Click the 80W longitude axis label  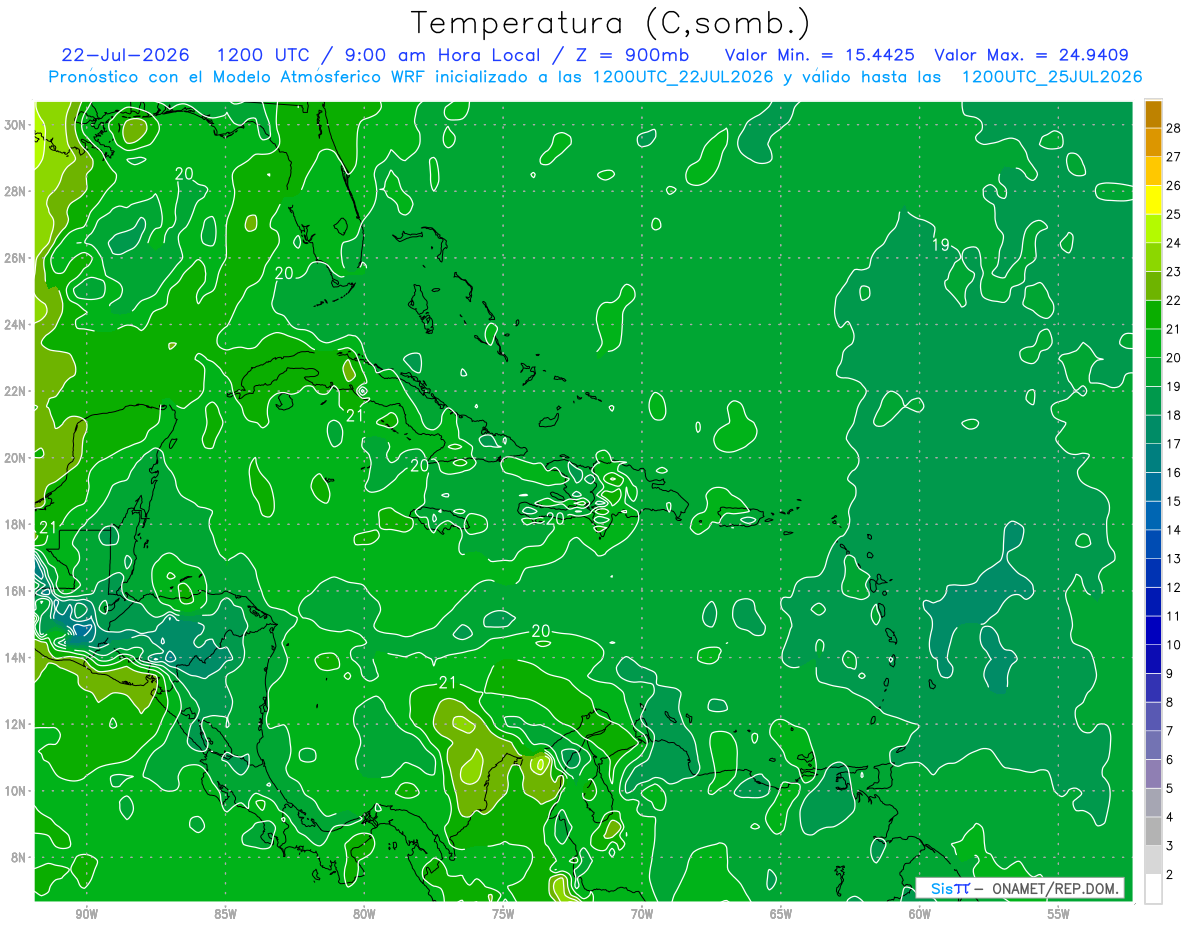point(364,913)
